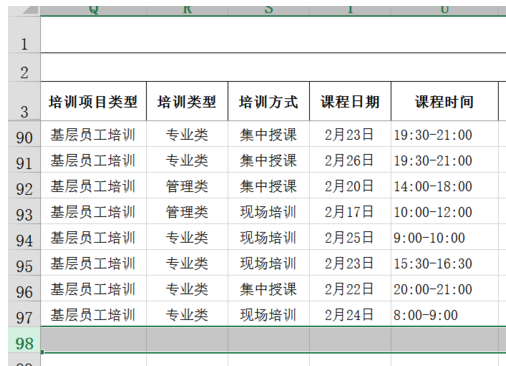This screenshot has height=366, width=506.
Task: Select row header 3
Action: click(x=24, y=101)
